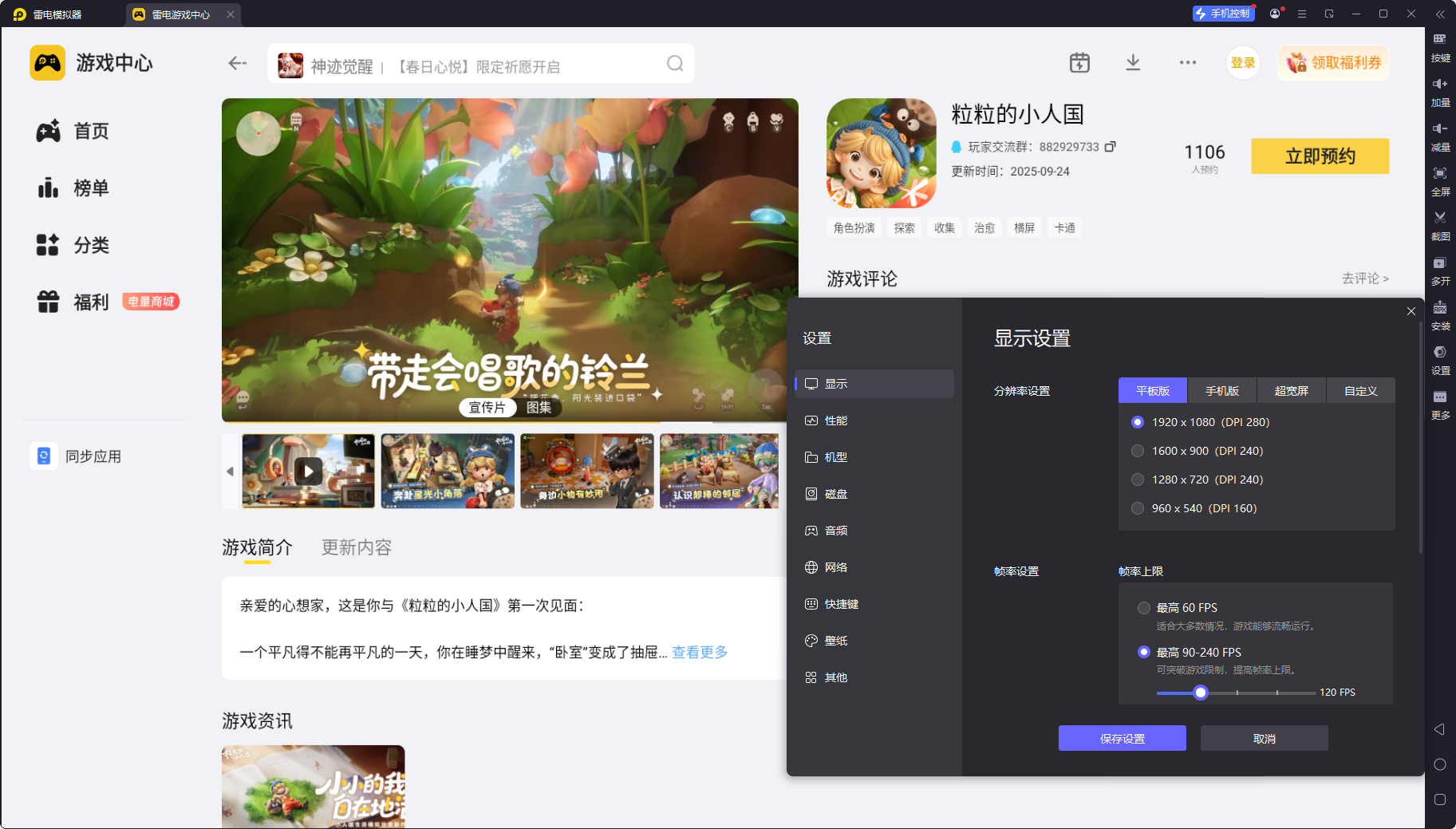Click the search magnifier icon
The image size is (1456, 829).
pos(675,63)
